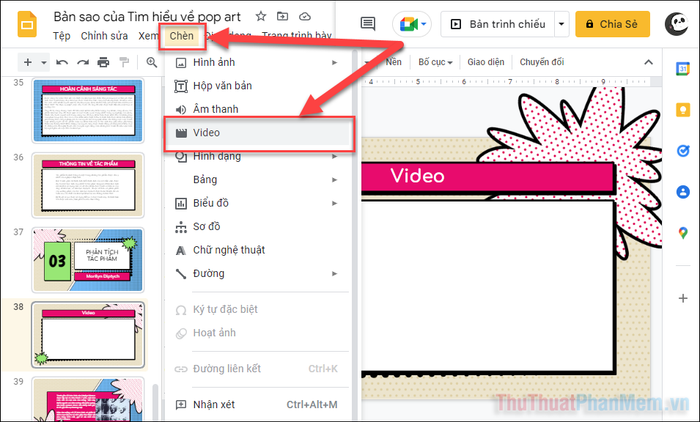Click the get add-ons plus icon
The image size is (700, 422).
[683, 298]
